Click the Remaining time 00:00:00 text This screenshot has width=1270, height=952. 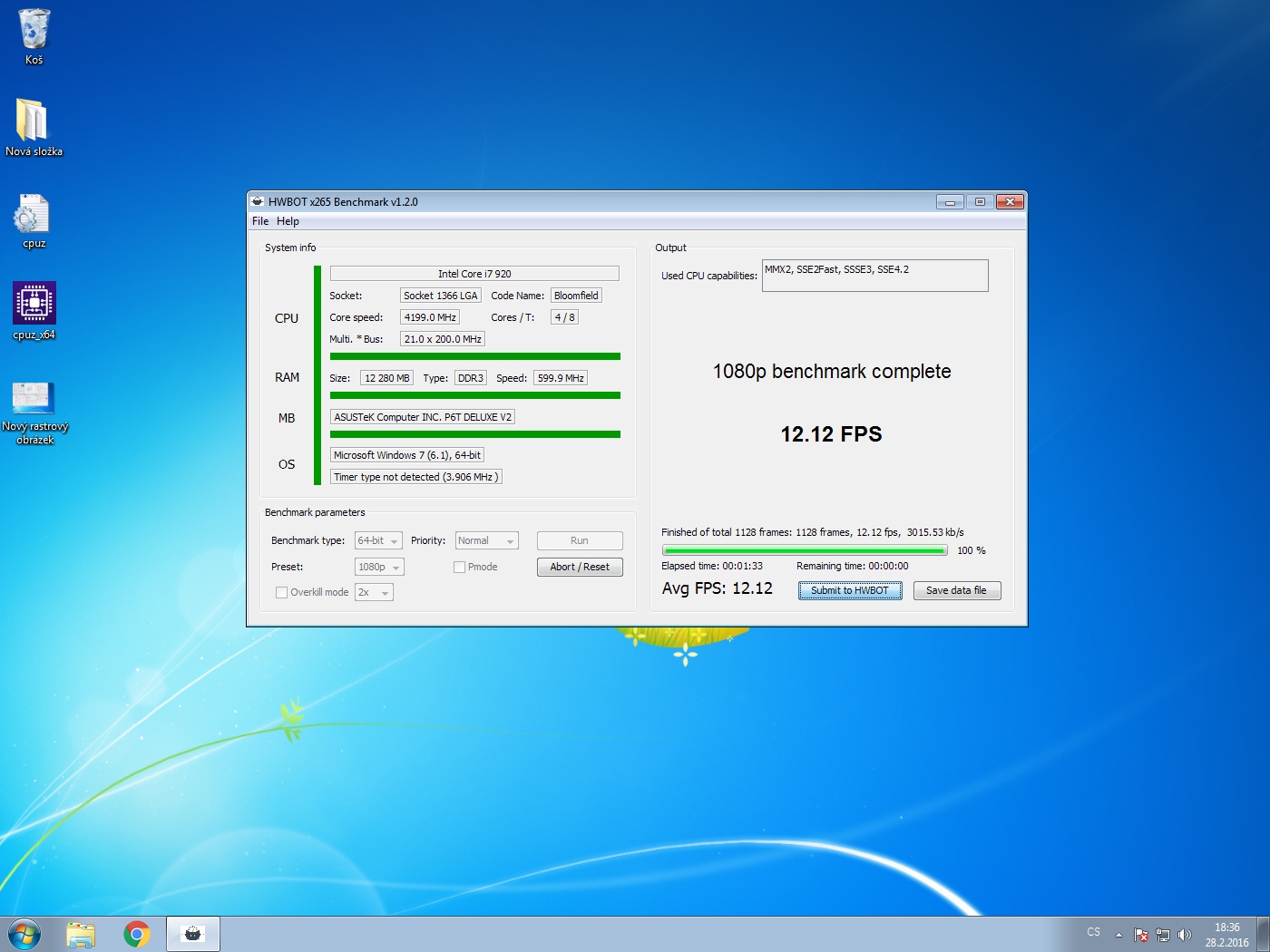tap(853, 566)
